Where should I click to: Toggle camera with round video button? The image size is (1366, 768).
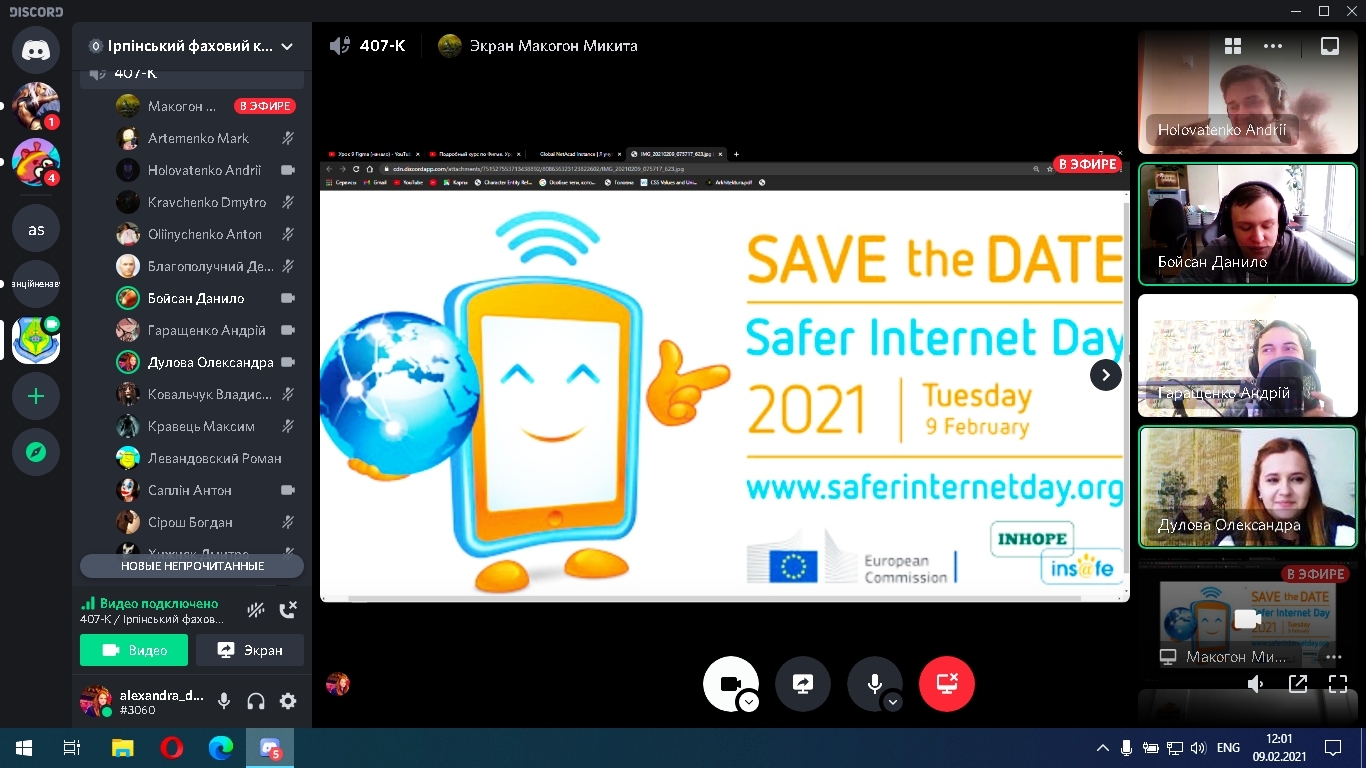(x=730, y=684)
